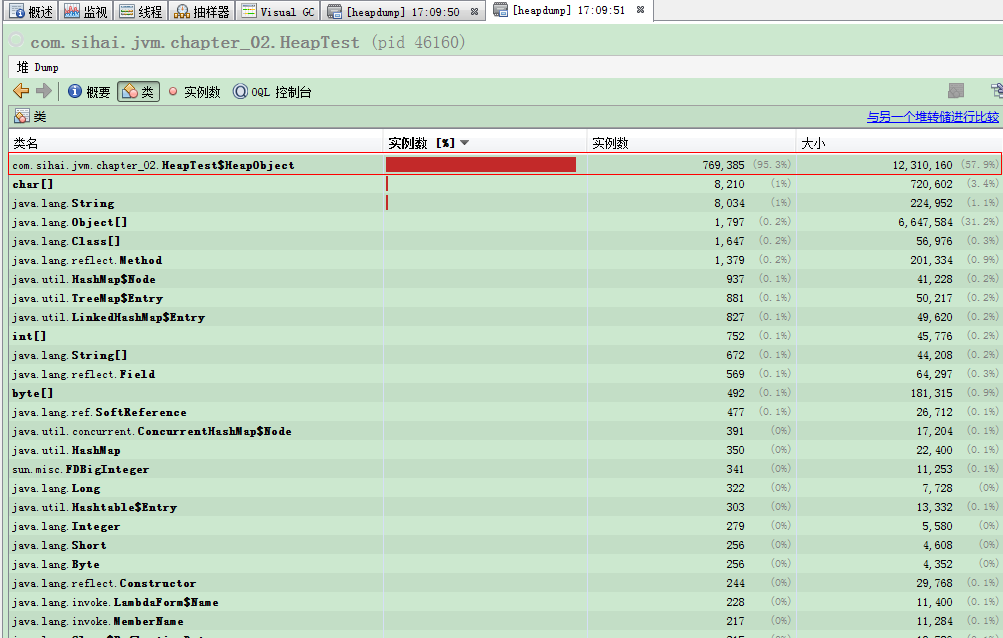Image resolution: width=1003 pixels, height=638 pixels.
Task: Select the java.lang.Long row
Action: (x=505, y=488)
